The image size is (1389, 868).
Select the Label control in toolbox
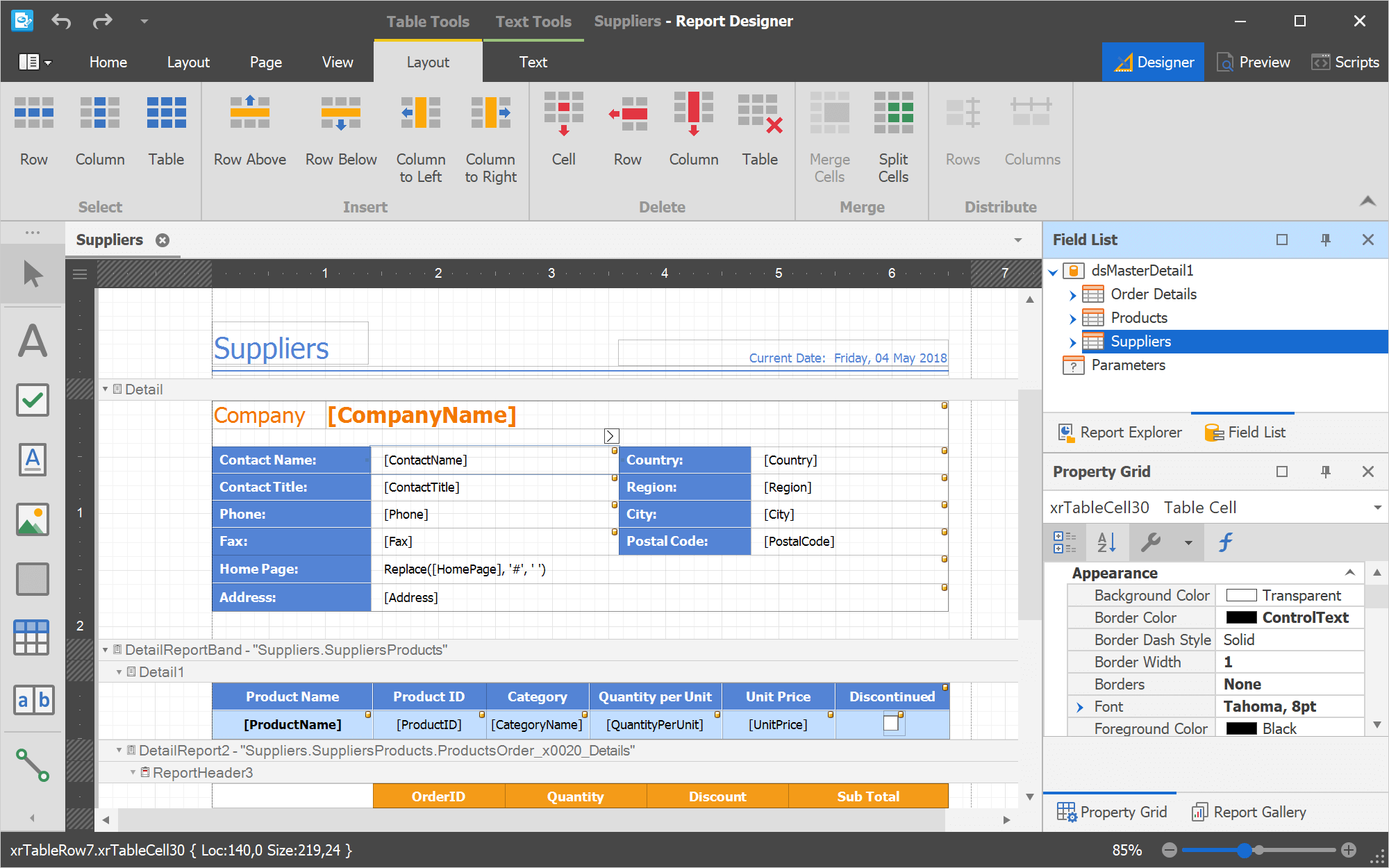pos(33,341)
